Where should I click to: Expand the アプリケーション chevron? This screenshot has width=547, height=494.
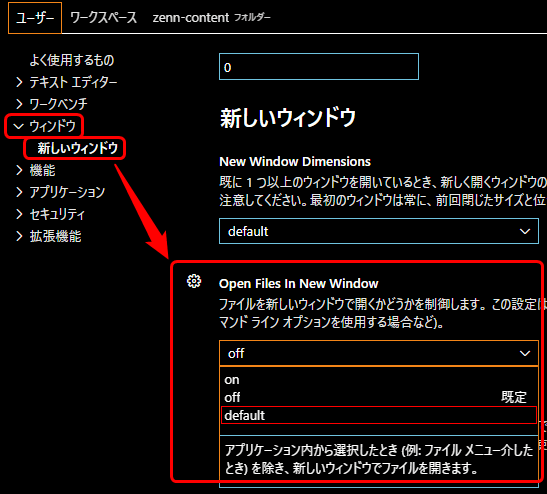click(x=19, y=192)
